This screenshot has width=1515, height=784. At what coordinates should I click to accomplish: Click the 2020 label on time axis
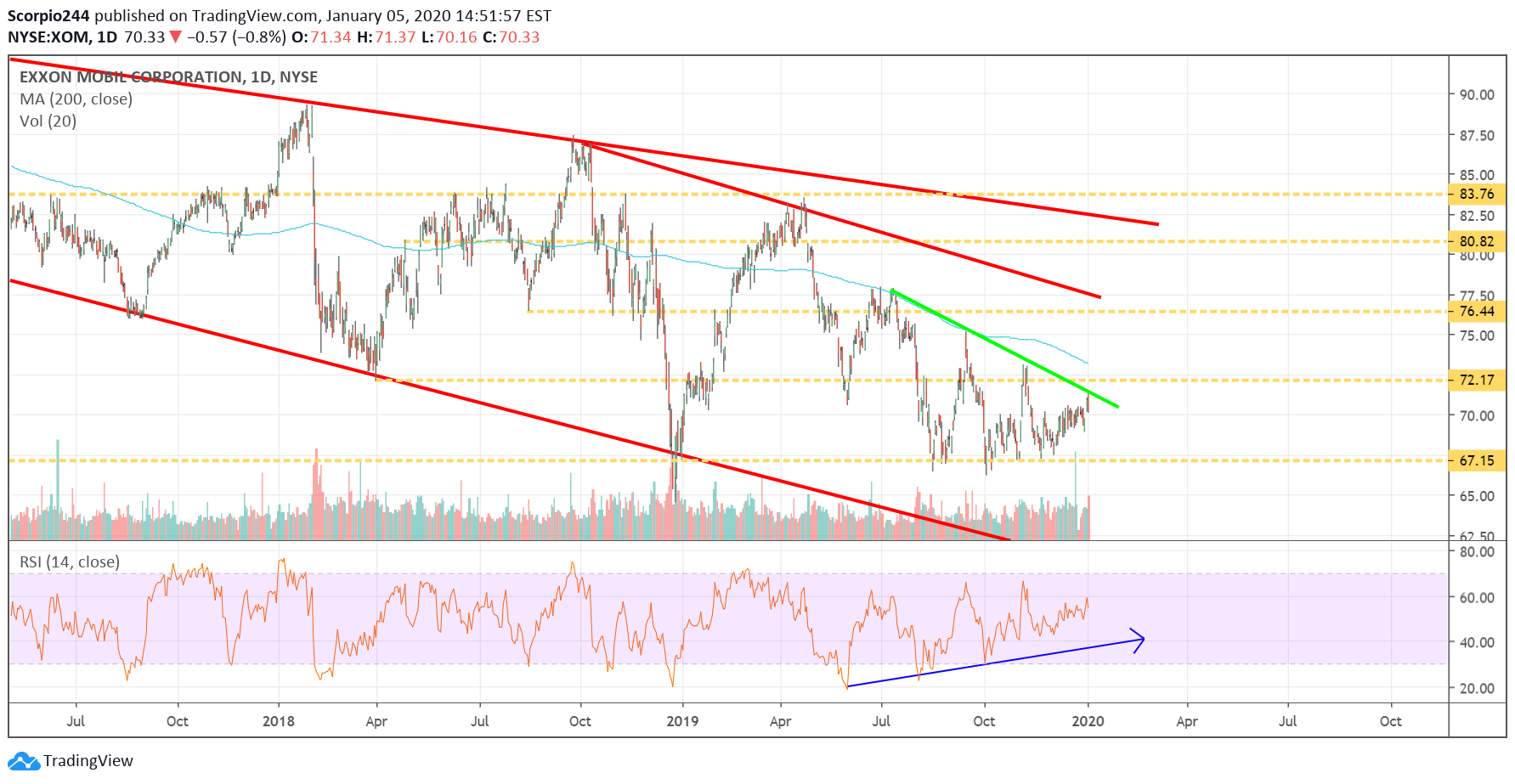(x=1088, y=721)
